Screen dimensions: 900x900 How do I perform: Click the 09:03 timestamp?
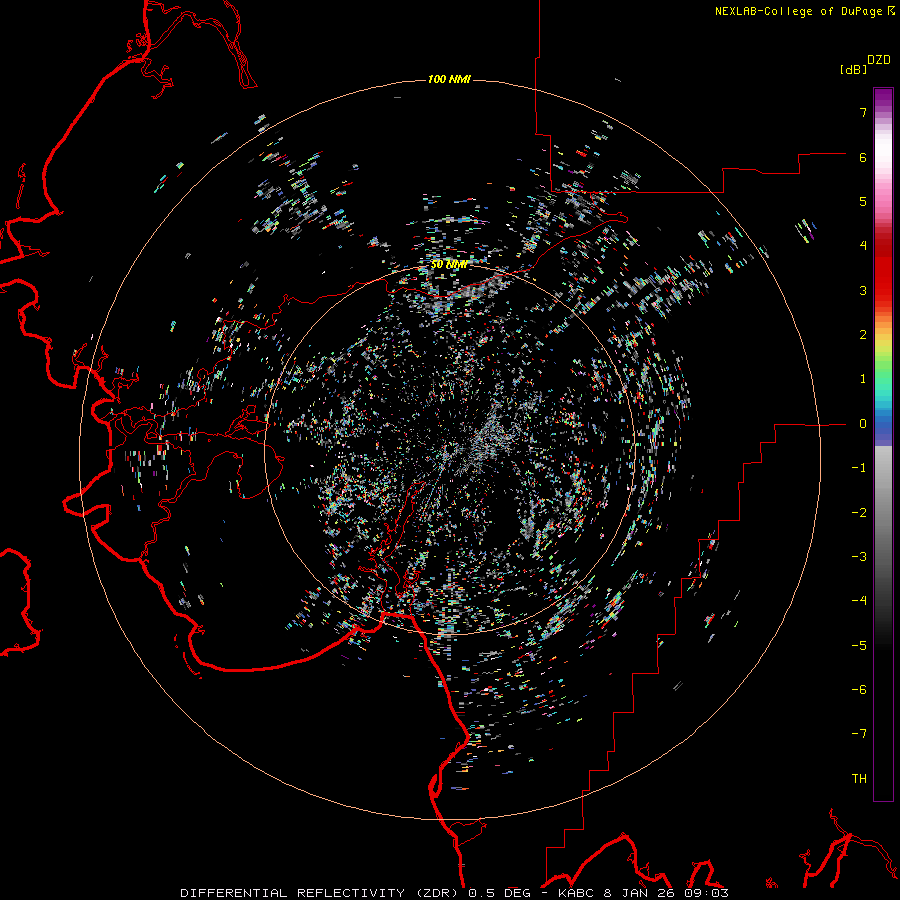click(x=706, y=893)
